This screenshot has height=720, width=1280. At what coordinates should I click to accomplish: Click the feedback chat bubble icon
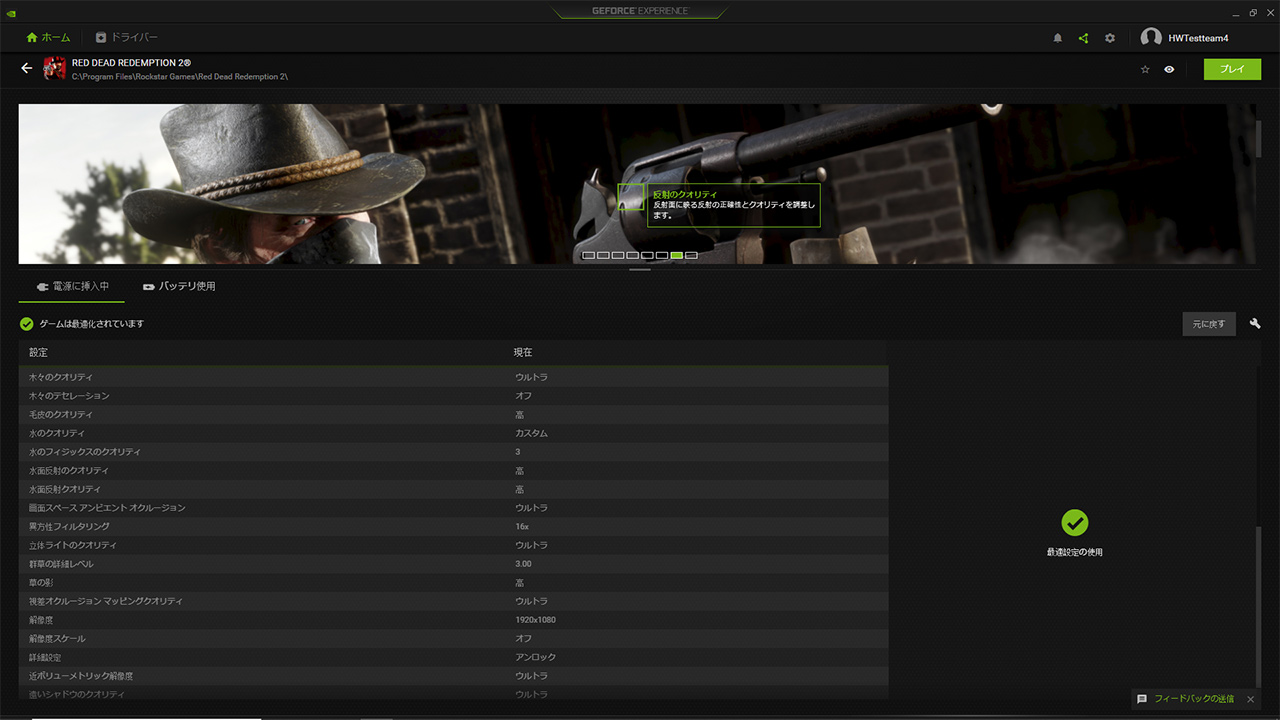point(1142,699)
